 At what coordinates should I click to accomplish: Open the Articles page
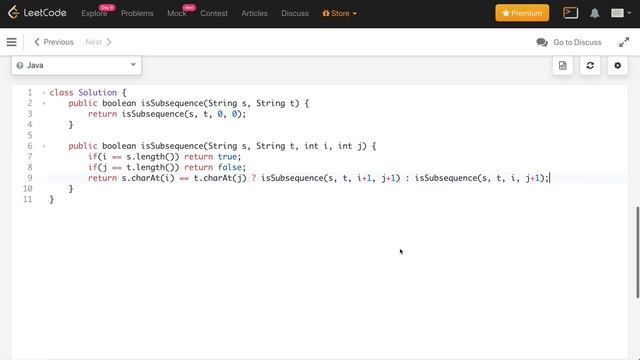(x=254, y=13)
